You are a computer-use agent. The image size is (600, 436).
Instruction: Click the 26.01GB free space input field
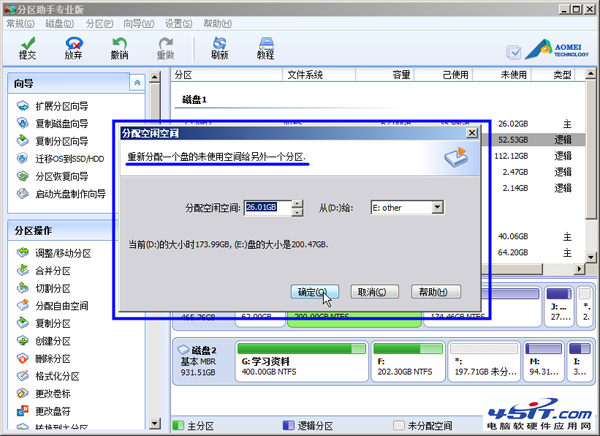[267, 208]
